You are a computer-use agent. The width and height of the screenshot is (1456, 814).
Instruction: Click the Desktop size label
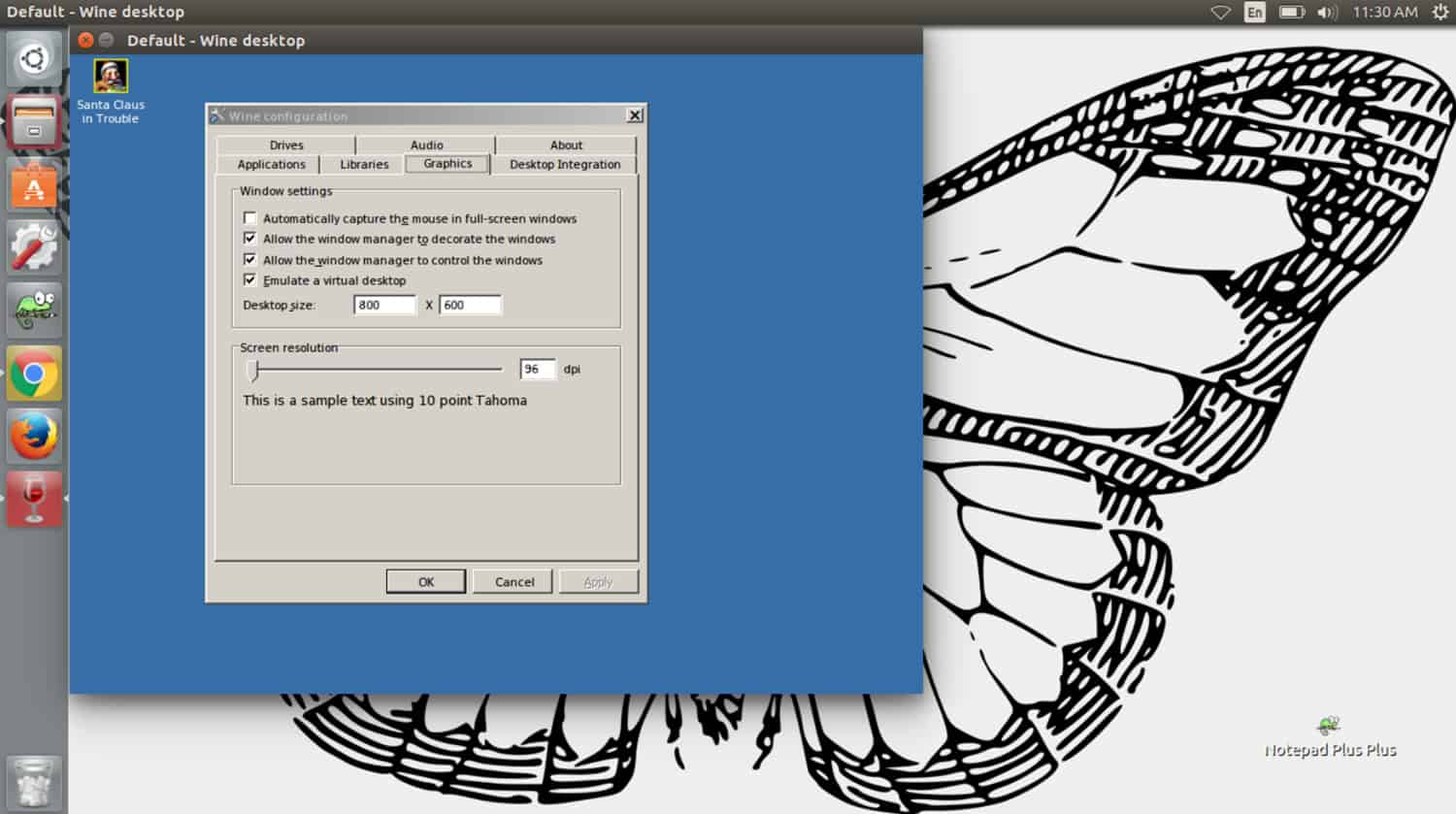pyautogui.click(x=279, y=305)
